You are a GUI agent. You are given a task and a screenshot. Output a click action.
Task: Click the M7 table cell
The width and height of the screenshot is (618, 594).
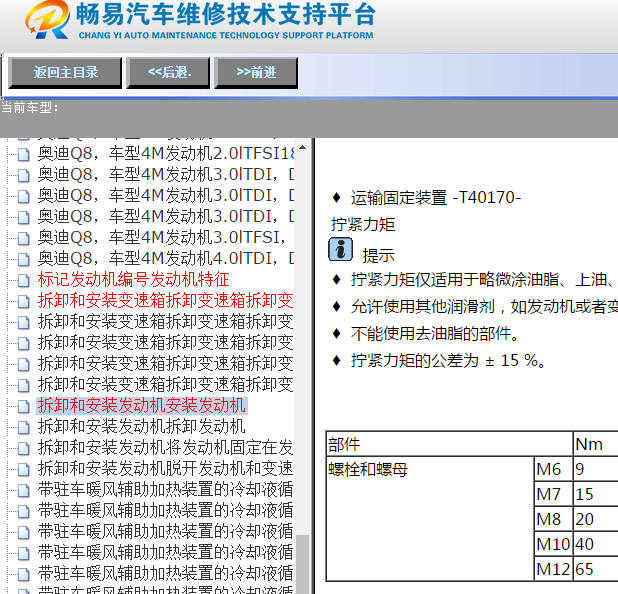pyautogui.click(x=553, y=494)
